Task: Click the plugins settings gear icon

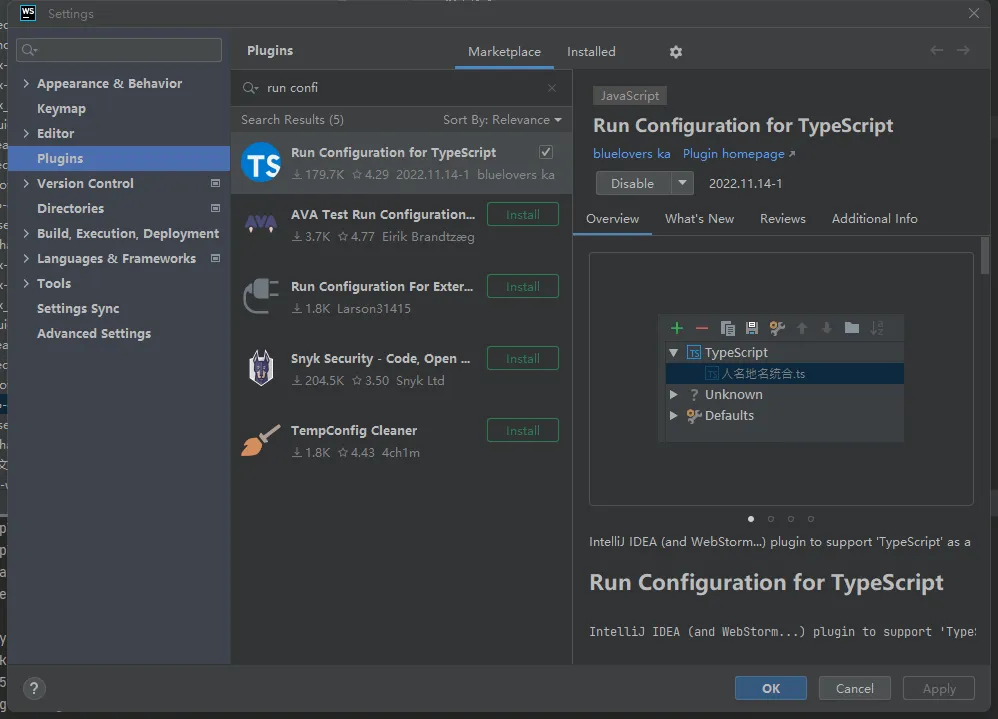Action: [676, 52]
